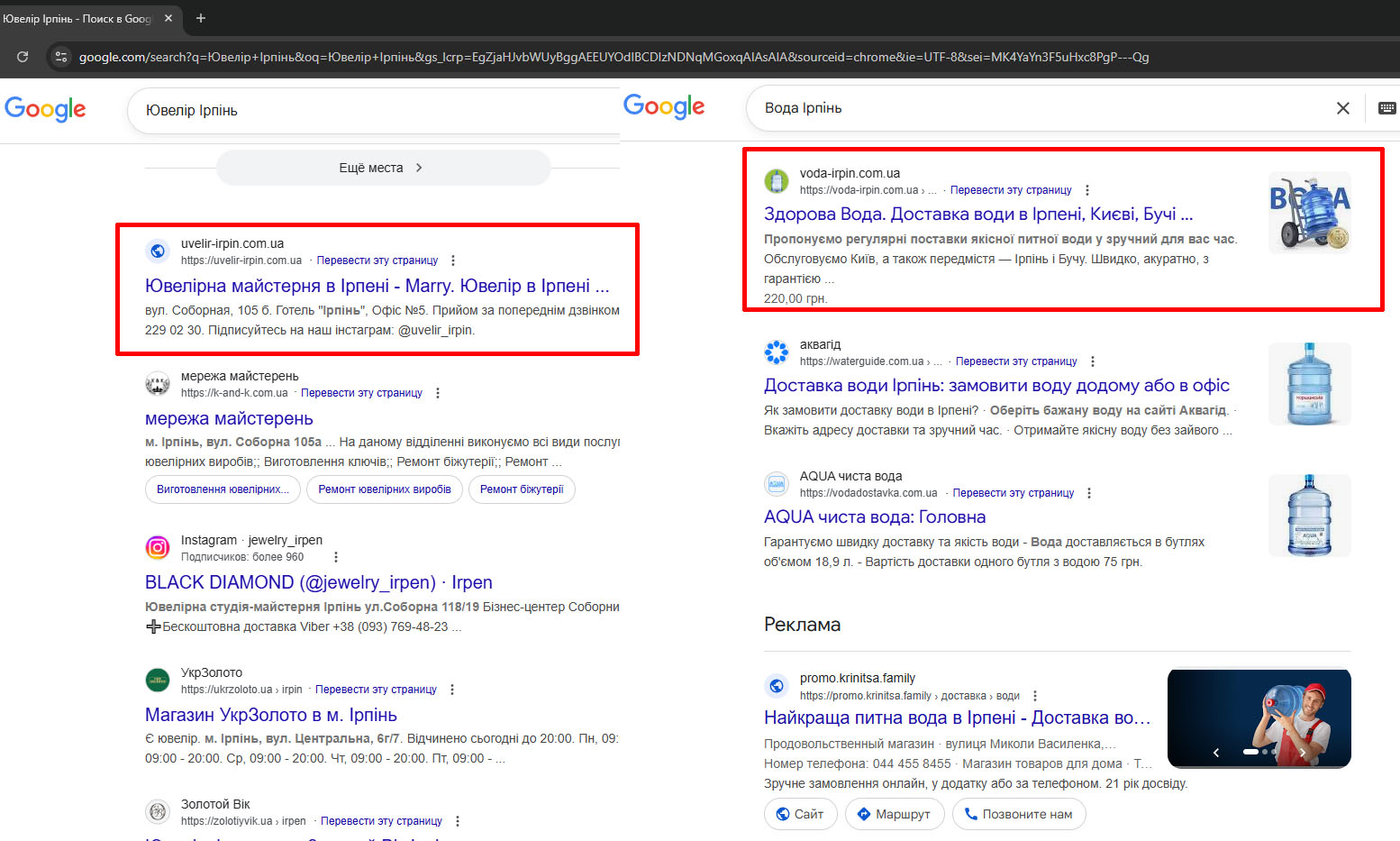Click the Google logo beside Ювелір Ірпінь search
Image resolution: width=1400 pixels, height=841 pixels.
(45, 109)
